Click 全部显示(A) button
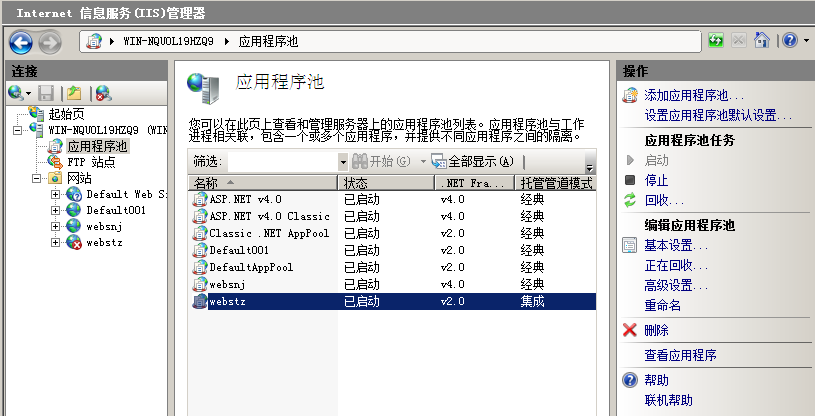Viewport: 815px width, 416px height. [472, 162]
